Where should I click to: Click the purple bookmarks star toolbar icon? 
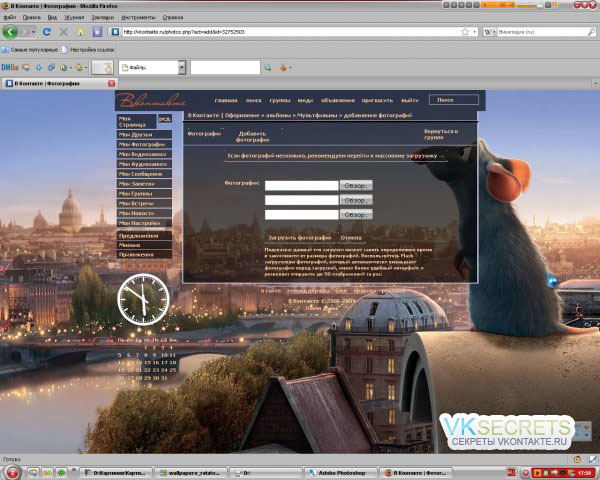[97, 32]
